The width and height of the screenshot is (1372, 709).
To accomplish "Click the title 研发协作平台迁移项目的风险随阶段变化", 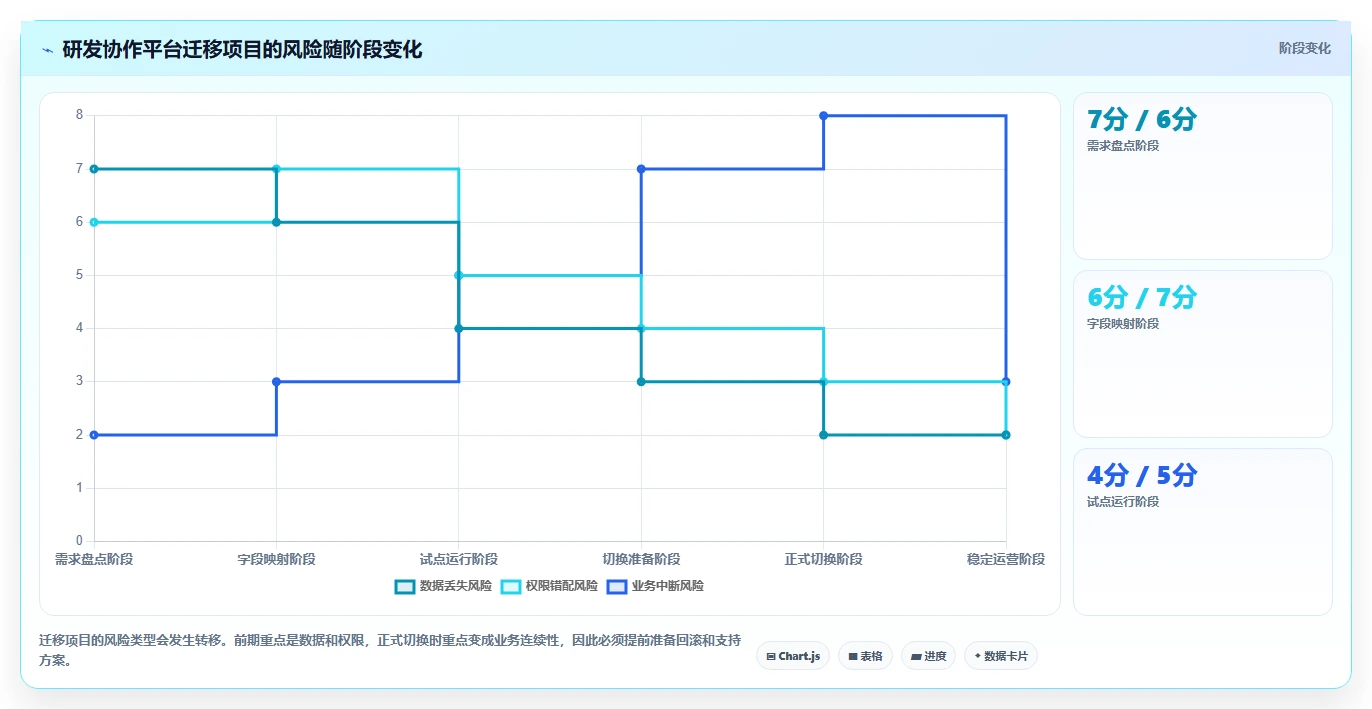I will 242,49.
